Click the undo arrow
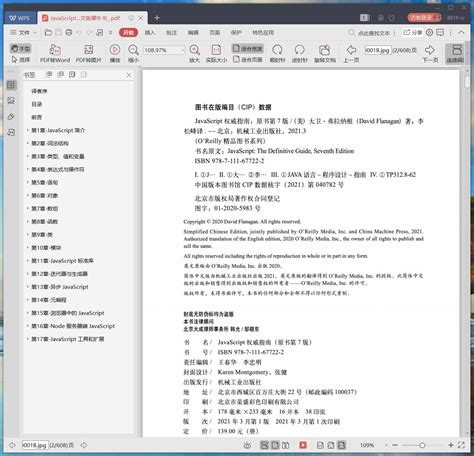 (79, 32)
